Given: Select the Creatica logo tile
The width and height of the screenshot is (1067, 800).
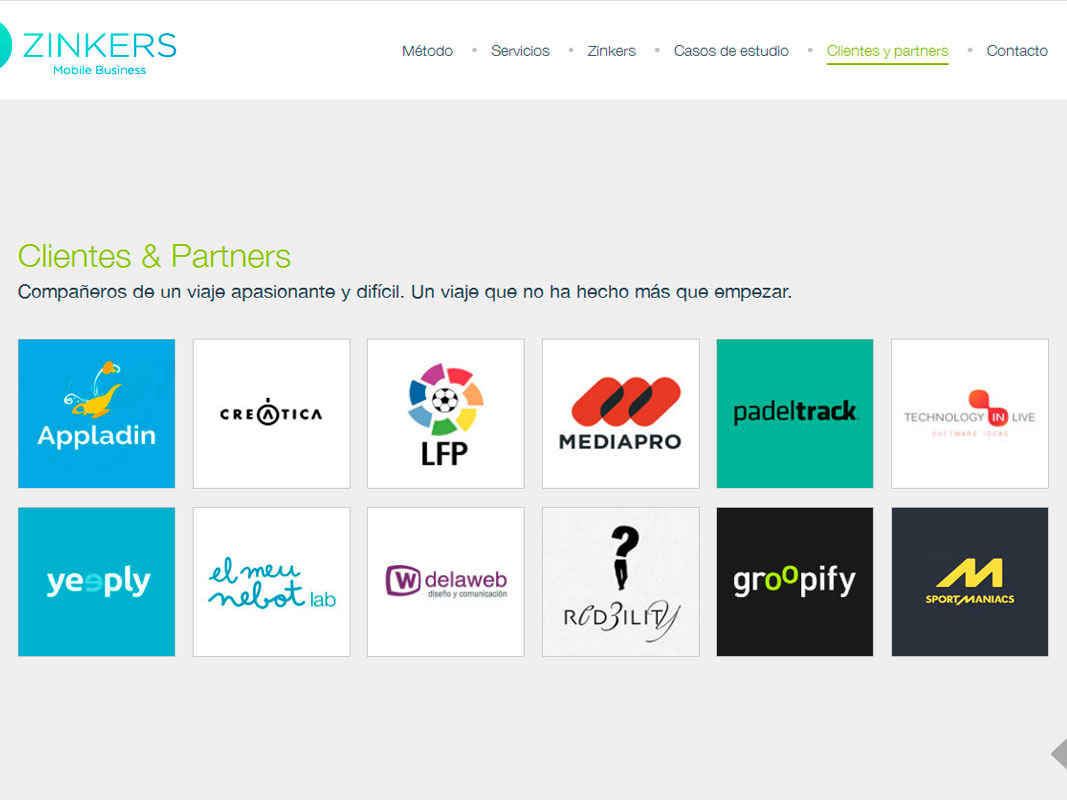Looking at the screenshot, I should tap(272, 414).
